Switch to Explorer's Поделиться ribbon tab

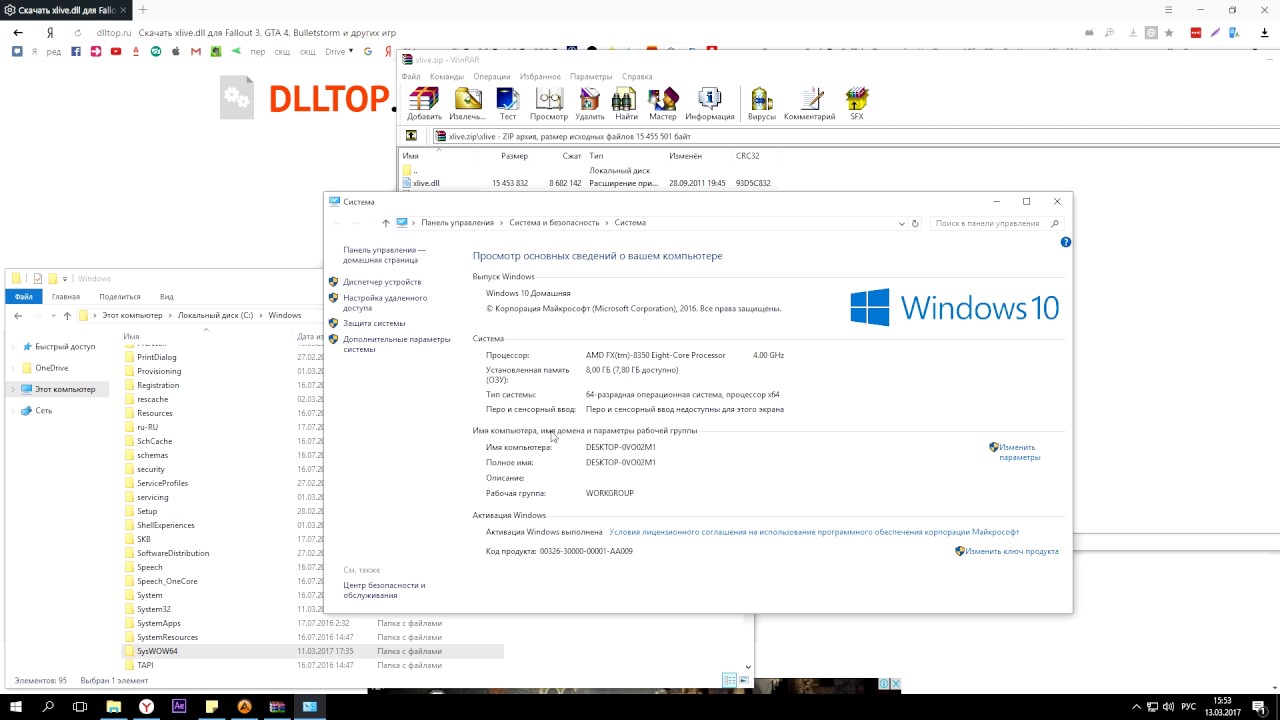coord(120,296)
